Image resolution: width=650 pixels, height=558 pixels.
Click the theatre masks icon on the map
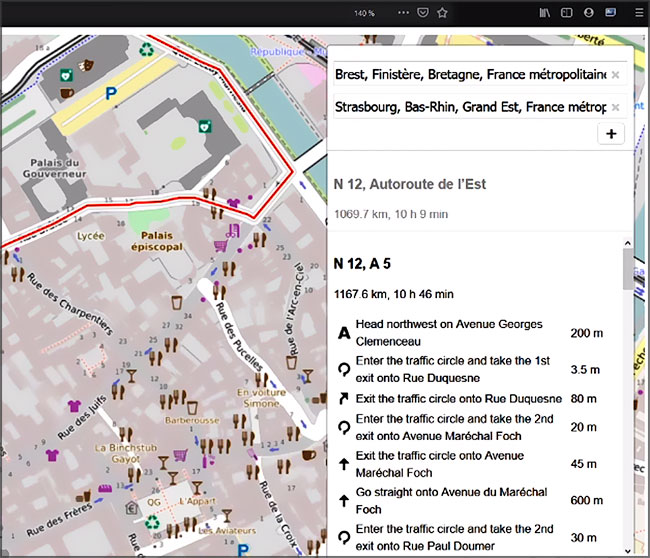pos(86,65)
